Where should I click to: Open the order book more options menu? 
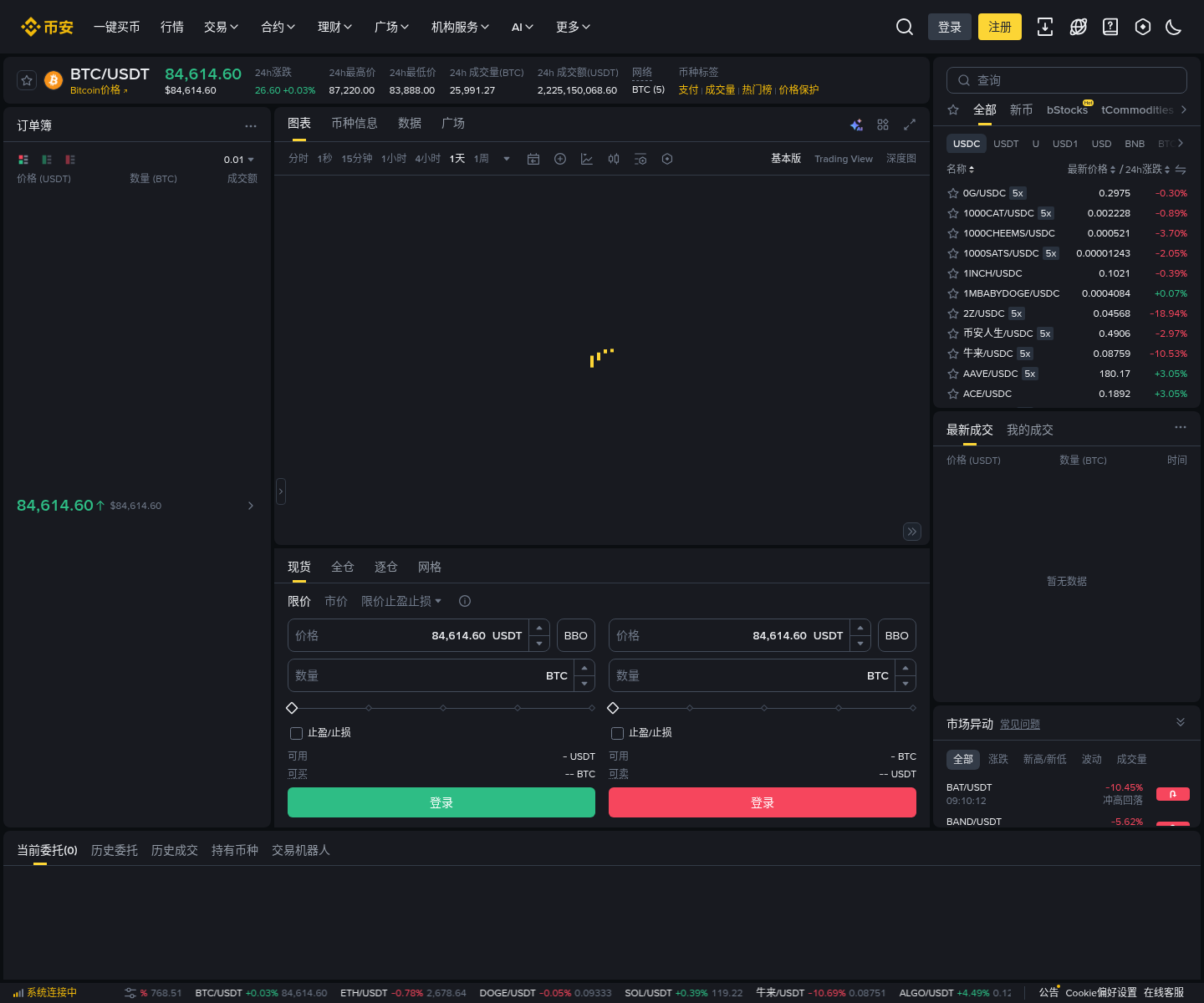coord(251,125)
